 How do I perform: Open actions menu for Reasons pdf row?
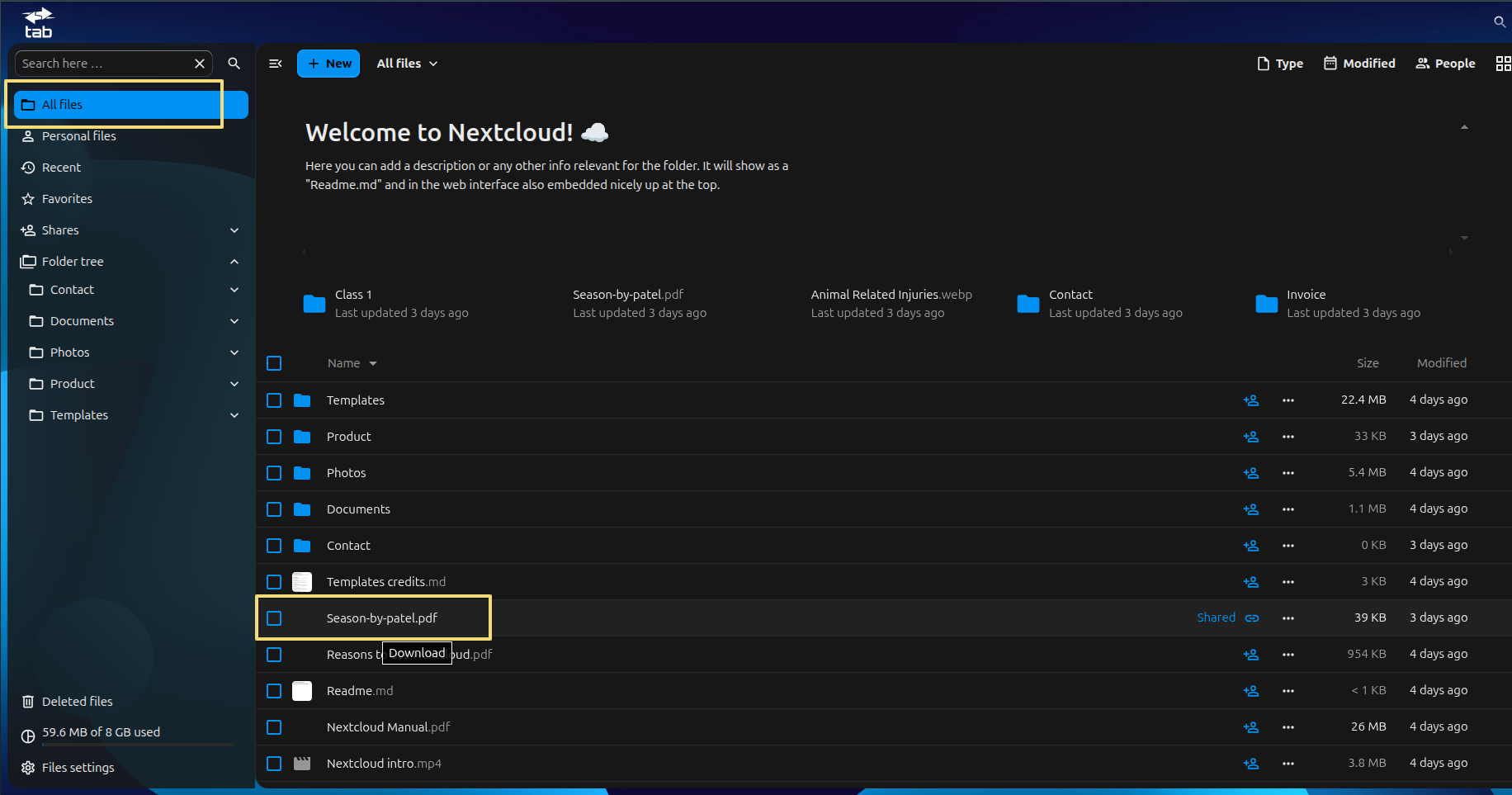(1288, 655)
